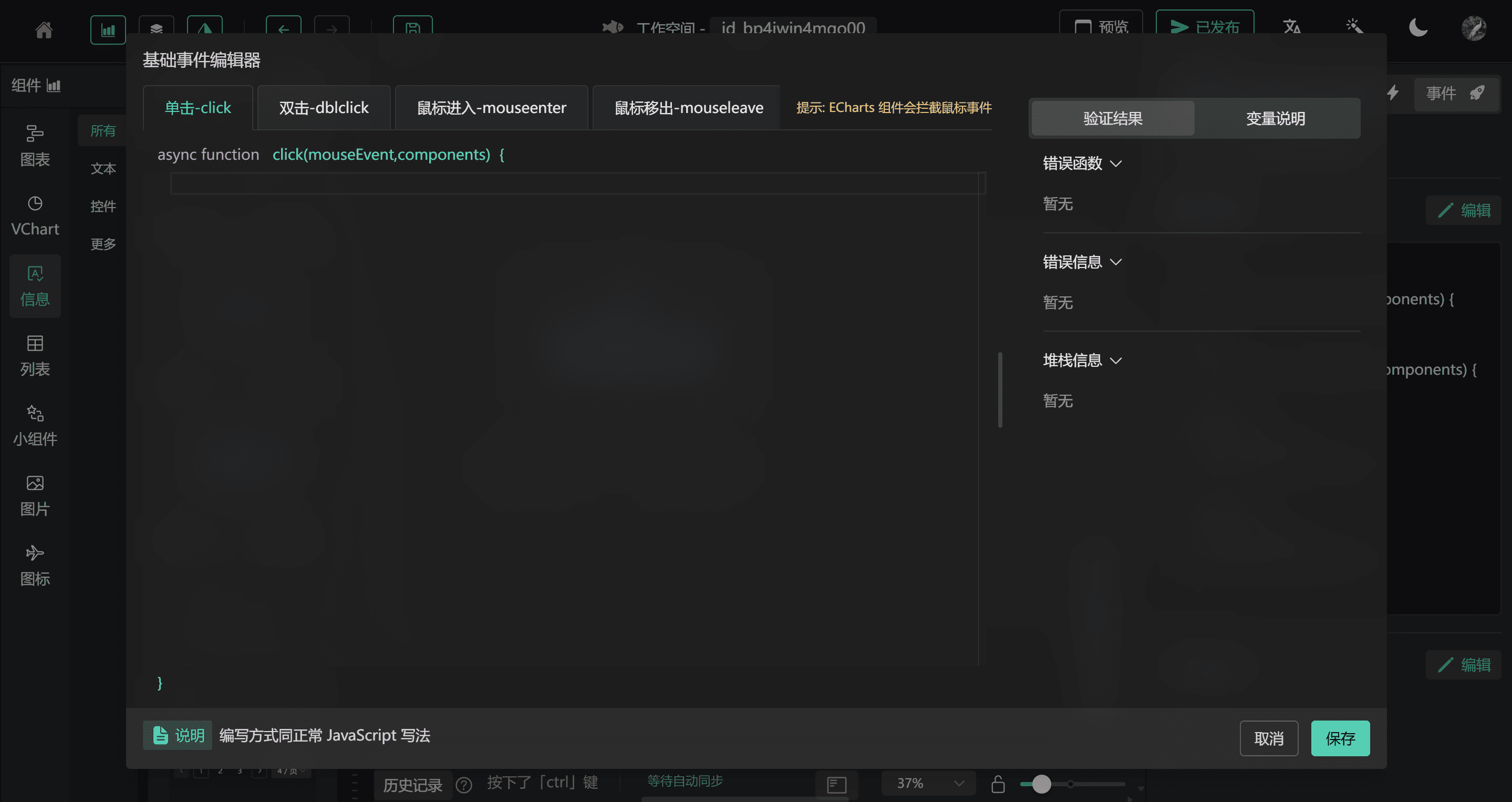Image resolution: width=1512 pixels, height=802 pixels.
Task: Open 列表 category in sidebar
Action: coord(35,356)
